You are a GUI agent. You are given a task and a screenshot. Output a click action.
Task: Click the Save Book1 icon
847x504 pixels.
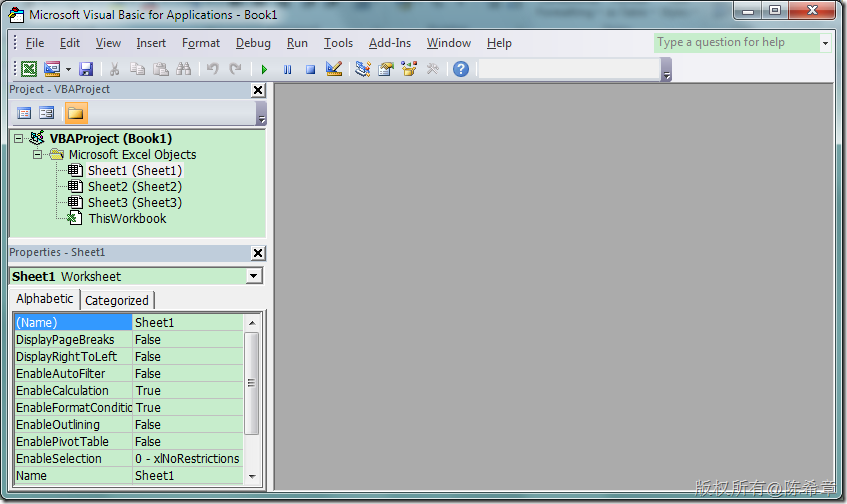coord(86,69)
